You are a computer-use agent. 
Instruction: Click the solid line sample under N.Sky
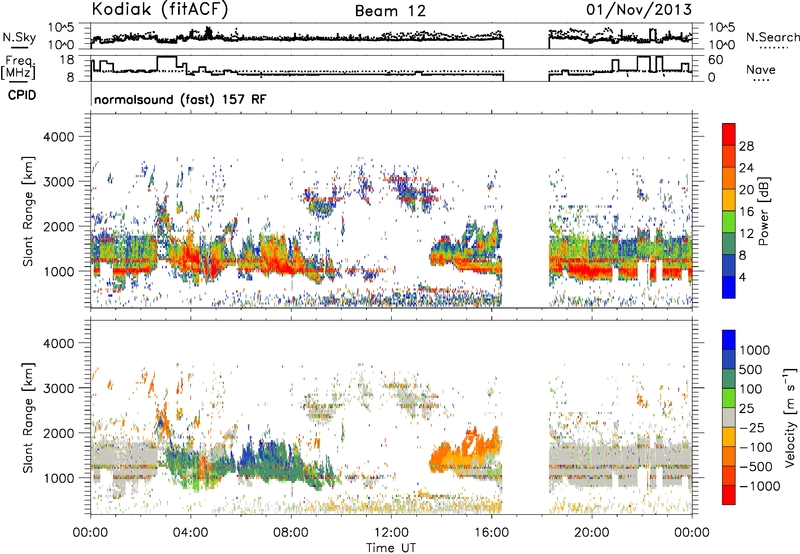(19, 47)
